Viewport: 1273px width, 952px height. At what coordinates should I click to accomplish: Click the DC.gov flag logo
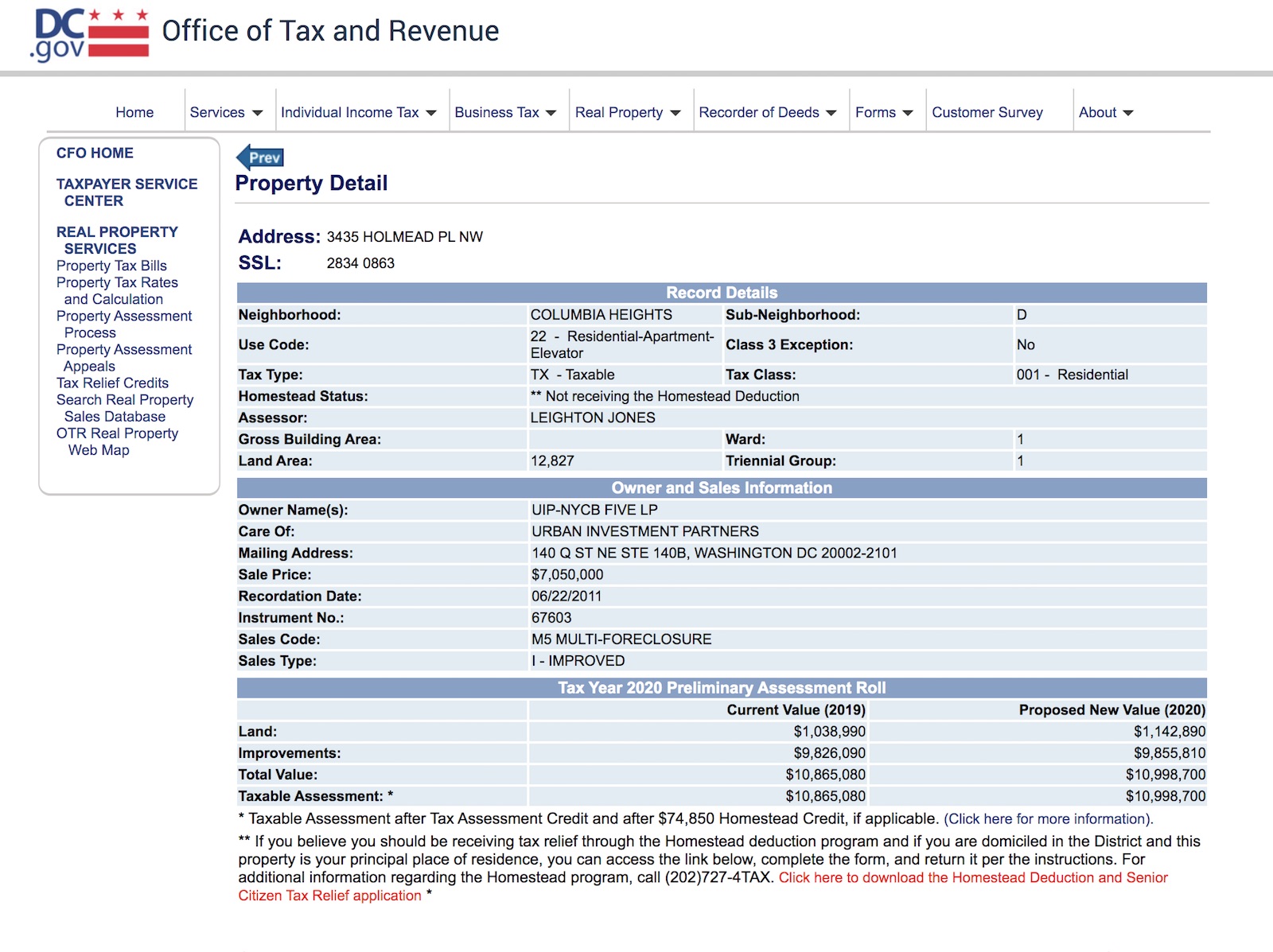(x=90, y=34)
